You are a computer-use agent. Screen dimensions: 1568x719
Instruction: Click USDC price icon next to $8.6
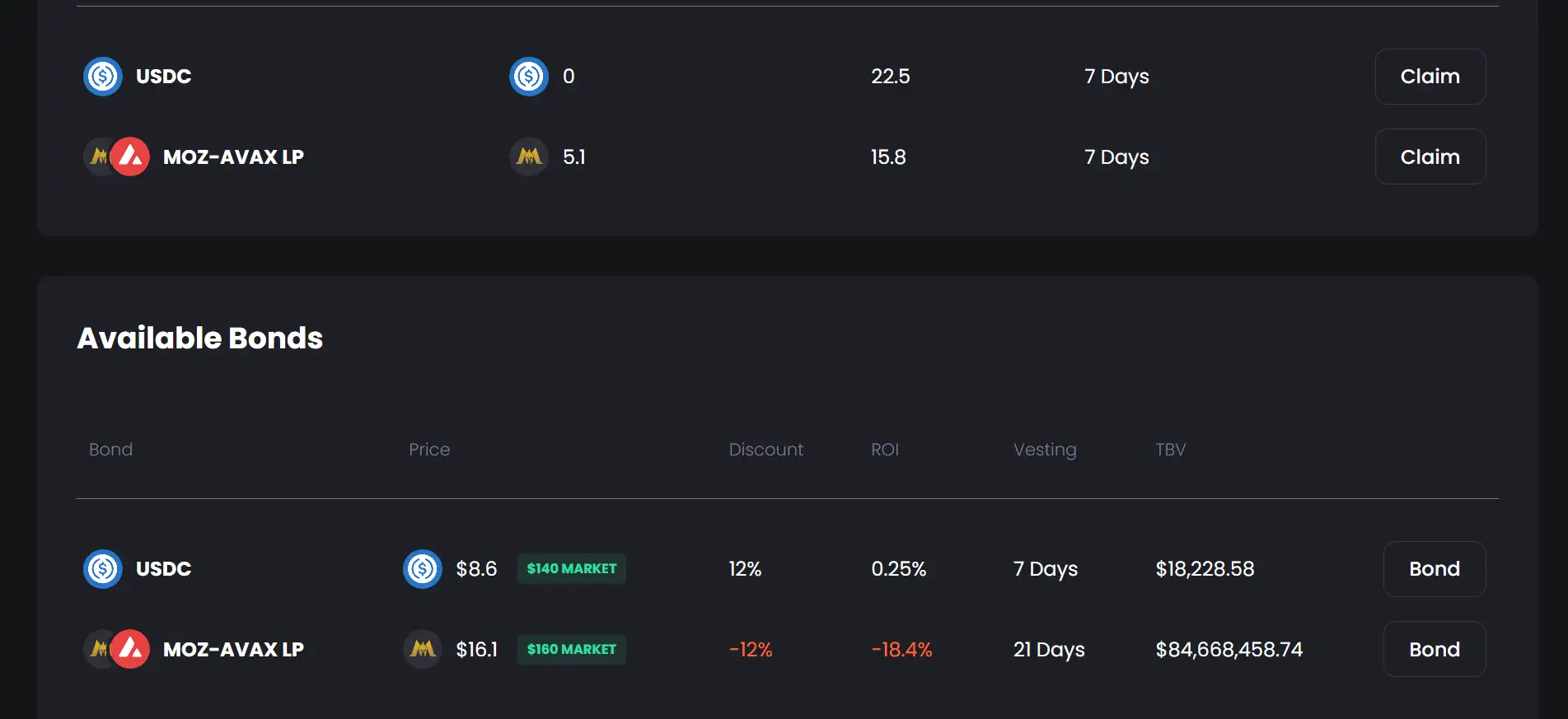(x=423, y=569)
